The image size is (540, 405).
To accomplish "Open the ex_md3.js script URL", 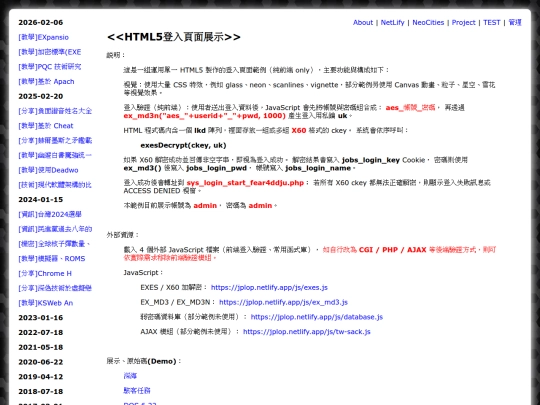I will coord(283,302).
